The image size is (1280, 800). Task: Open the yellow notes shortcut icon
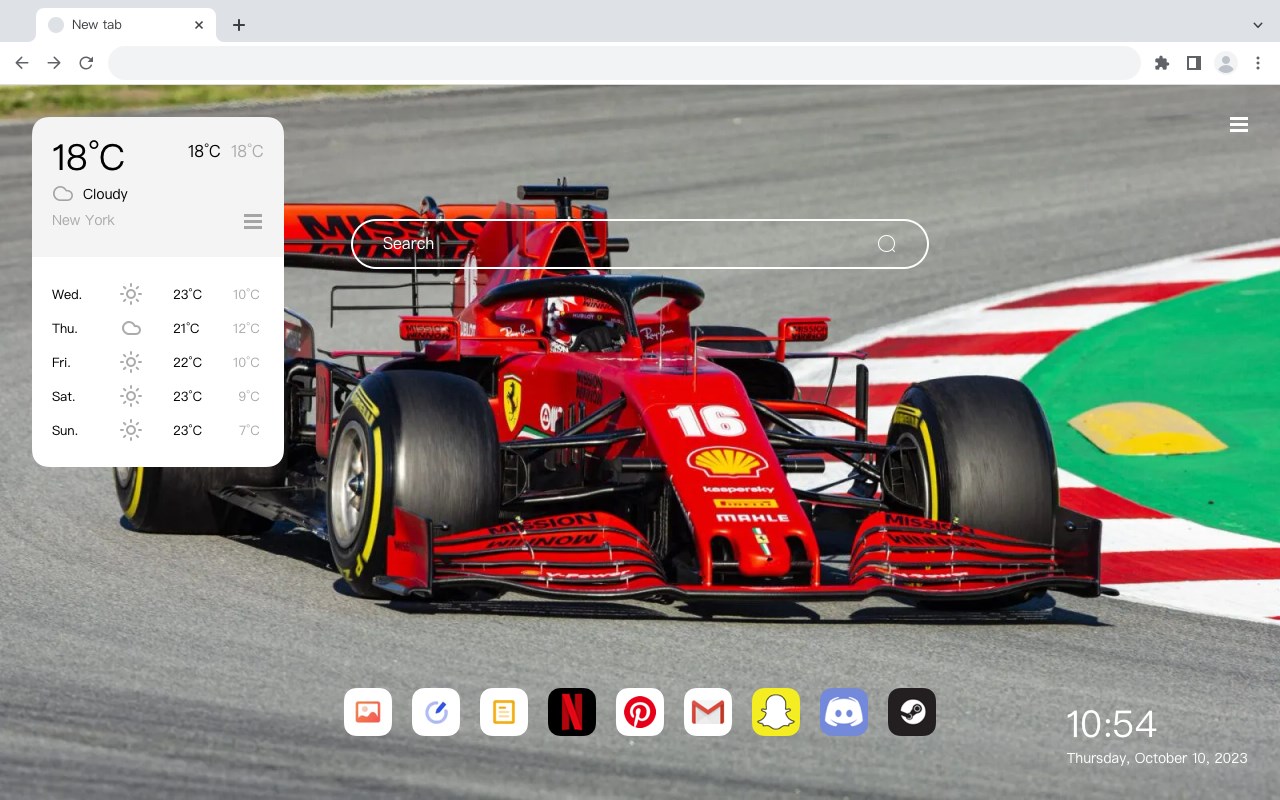click(504, 712)
